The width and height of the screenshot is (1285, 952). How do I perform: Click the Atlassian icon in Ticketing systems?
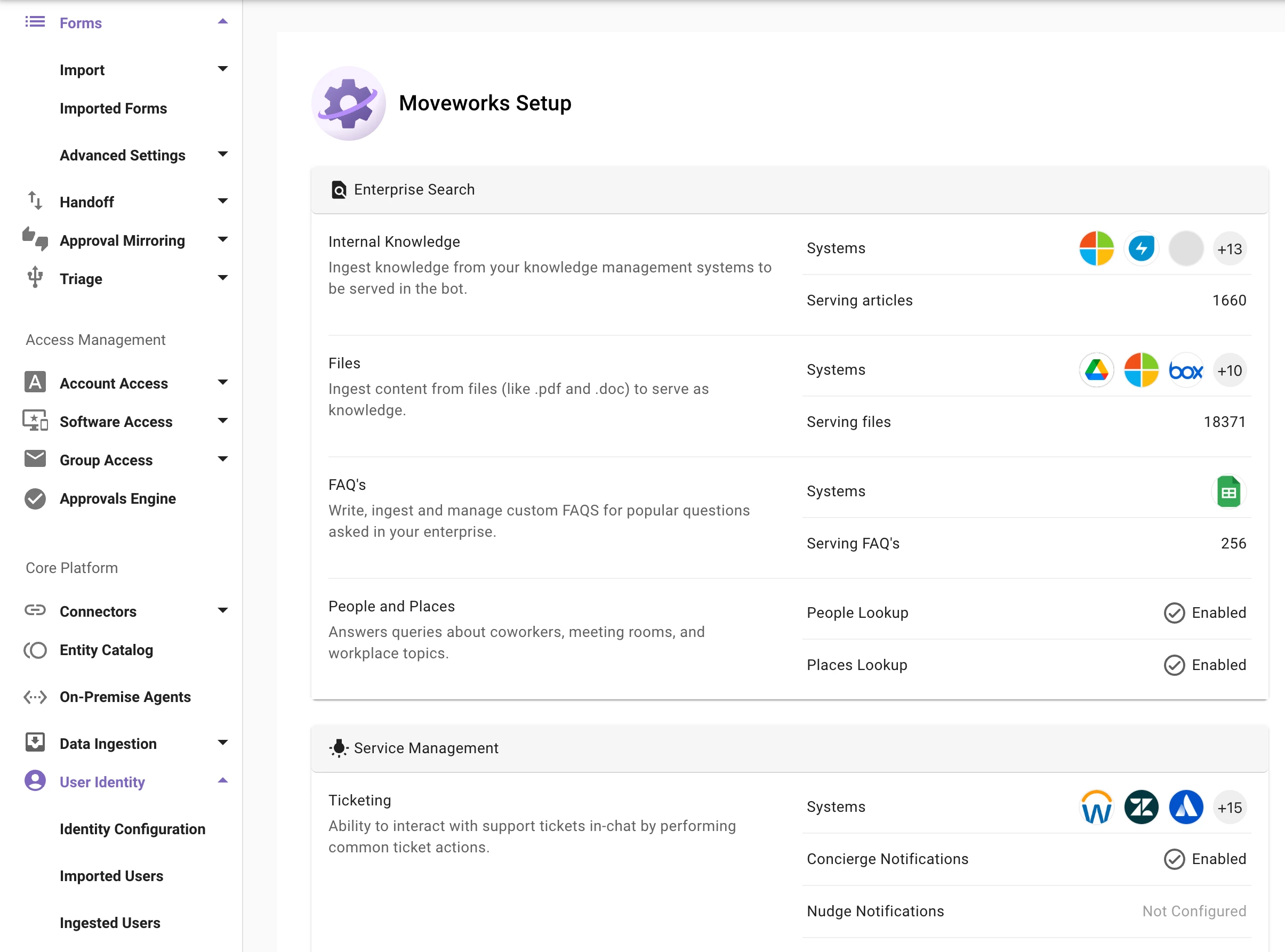(1186, 808)
